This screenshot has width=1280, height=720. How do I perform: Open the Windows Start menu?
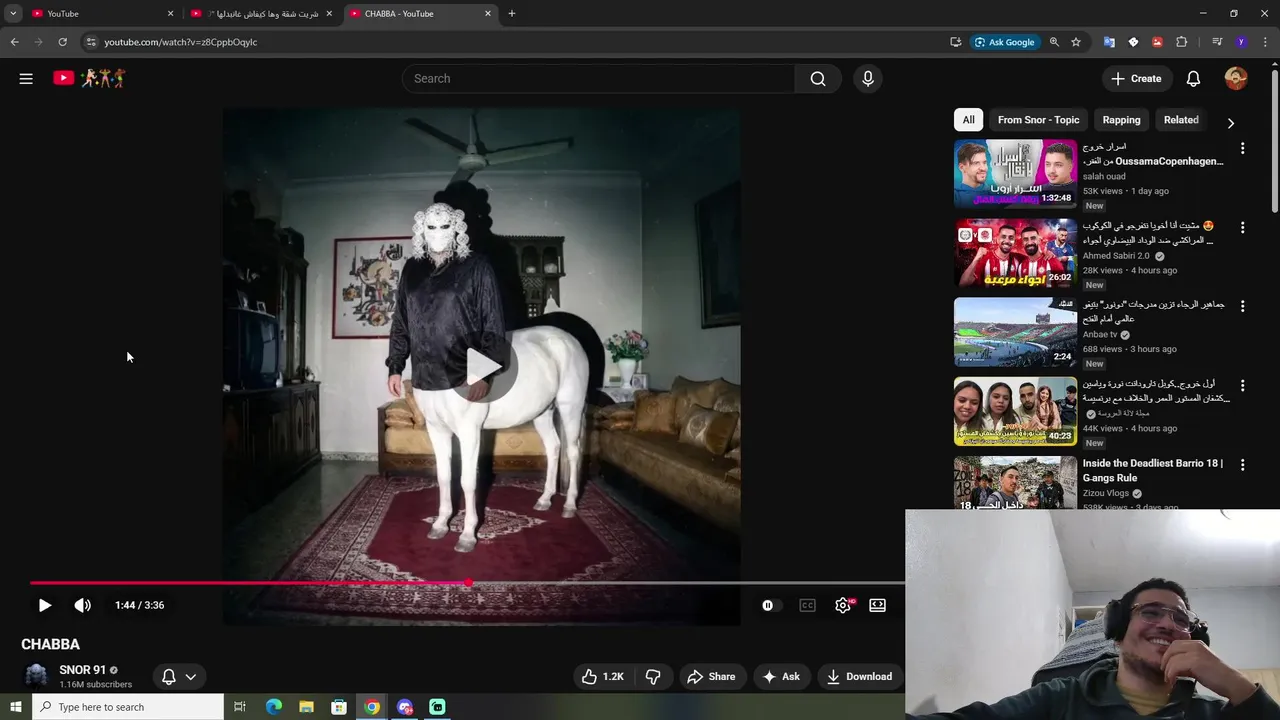click(x=15, y=707)
